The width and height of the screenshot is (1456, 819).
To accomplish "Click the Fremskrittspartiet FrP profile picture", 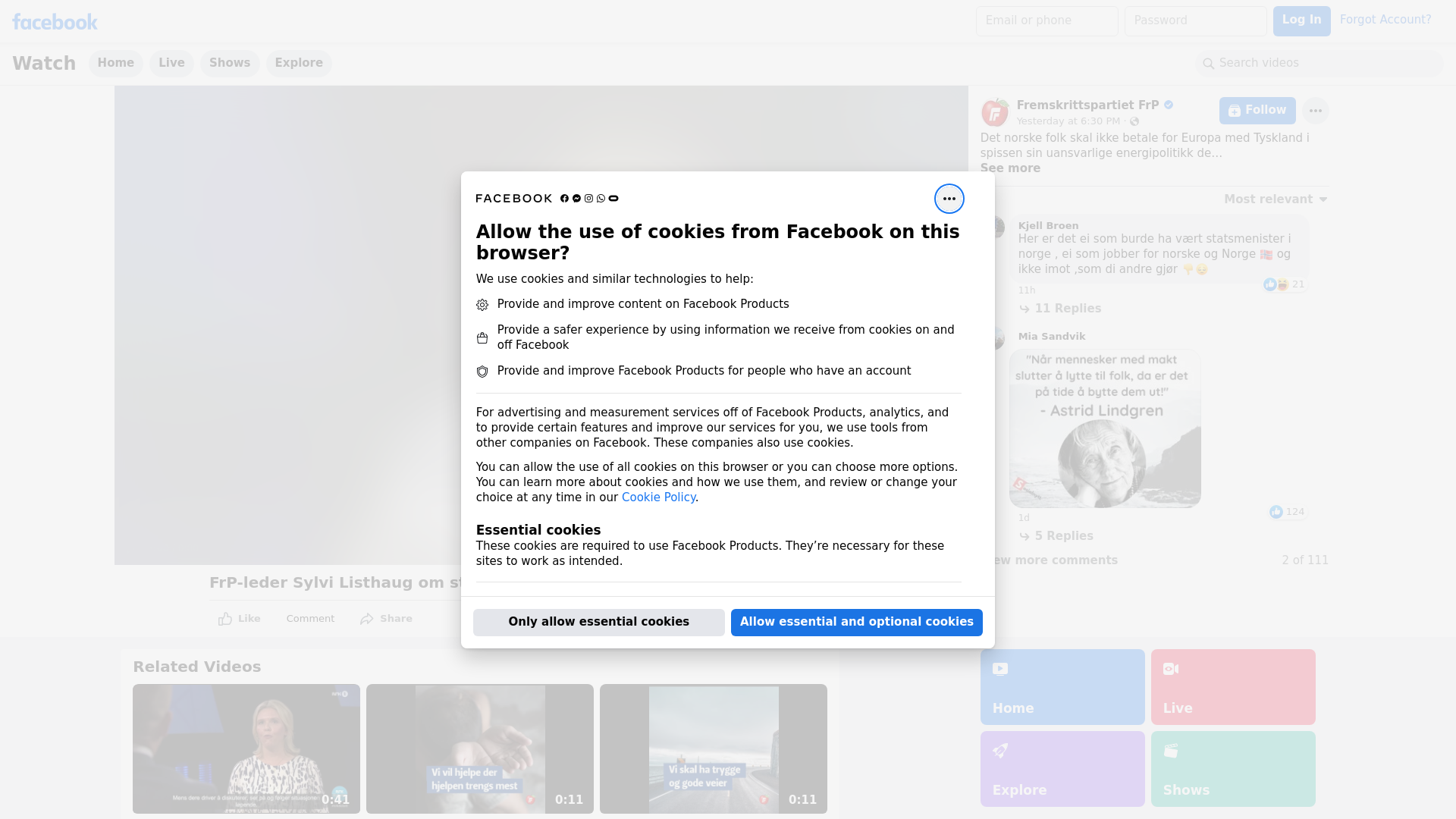I will 994,112.
